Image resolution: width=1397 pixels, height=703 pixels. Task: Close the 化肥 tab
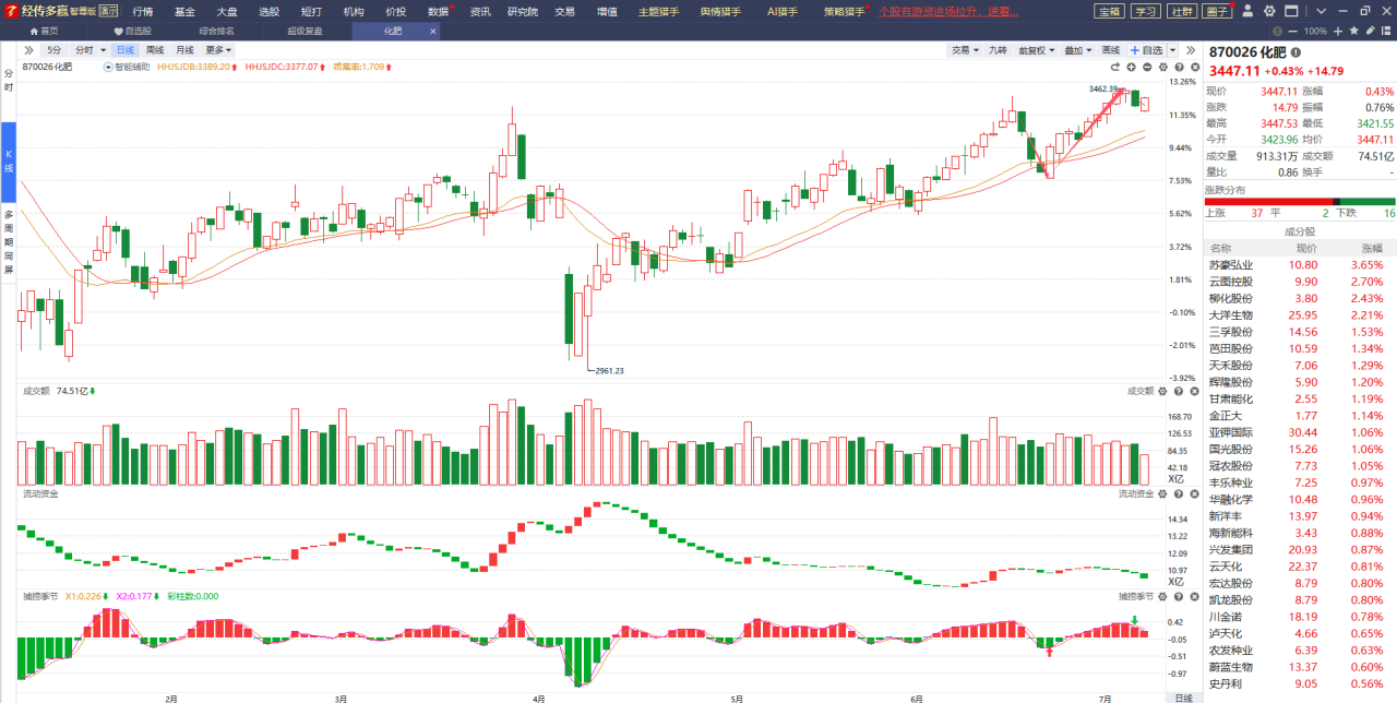(433, 31)
